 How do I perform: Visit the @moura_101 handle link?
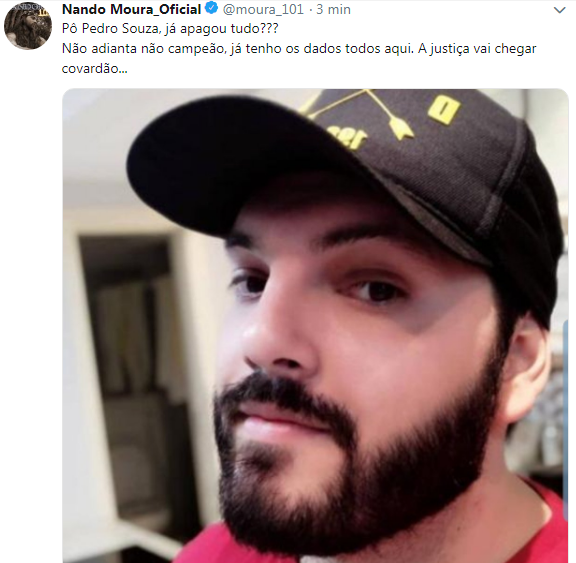tap(263, 10)
